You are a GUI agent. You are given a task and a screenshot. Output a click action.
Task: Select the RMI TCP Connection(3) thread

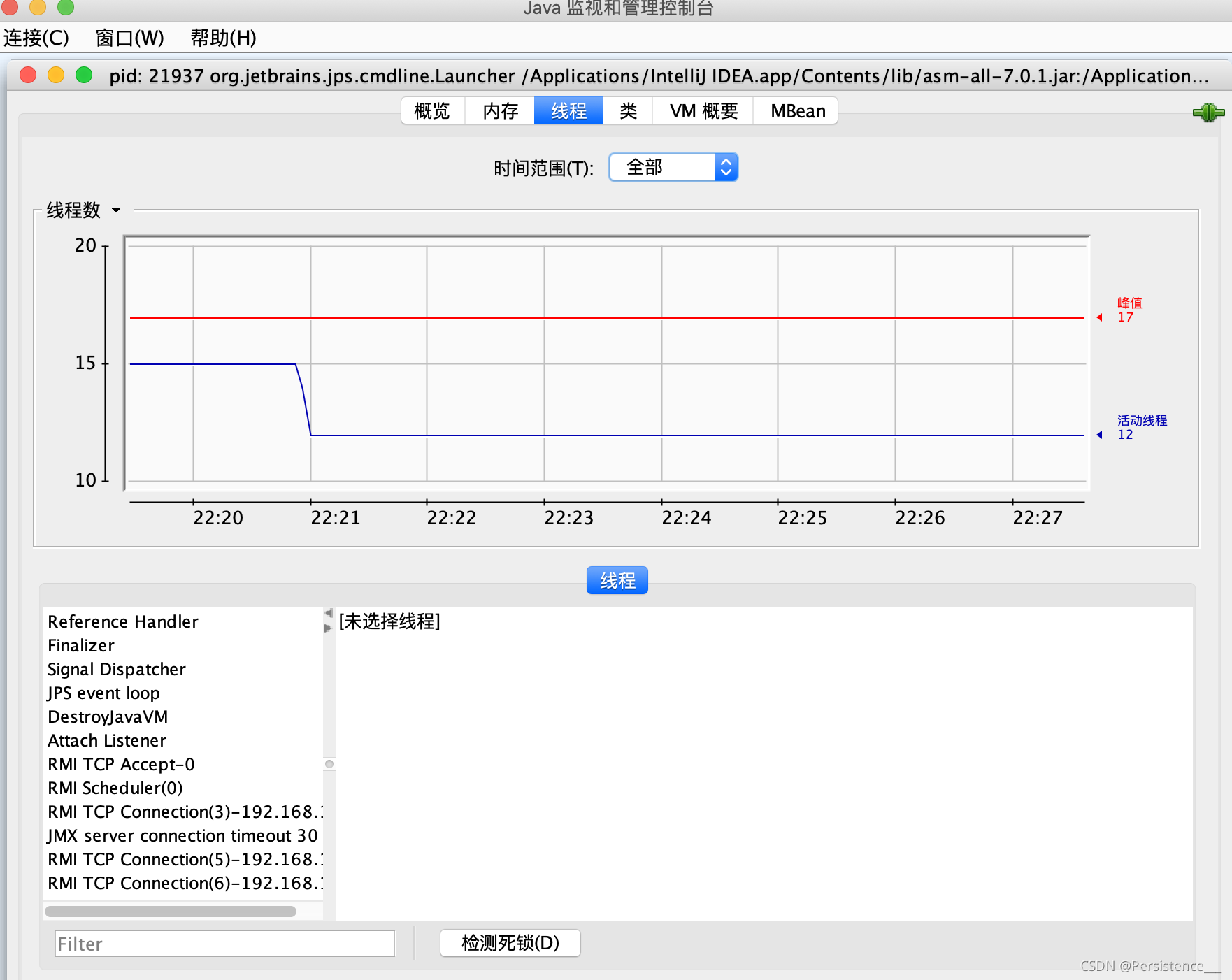click(x=183, y=812)
